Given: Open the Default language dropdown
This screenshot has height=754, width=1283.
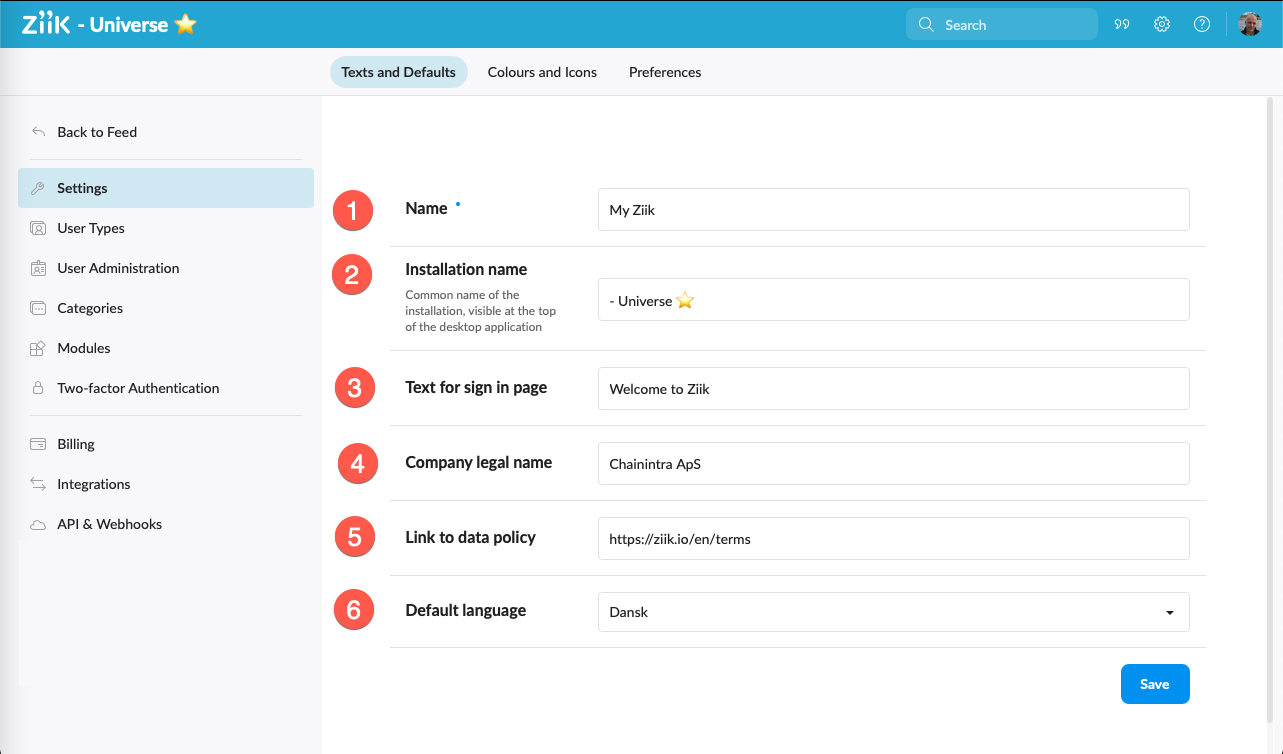Looking at the screenshot, I should tap(894, 612).
